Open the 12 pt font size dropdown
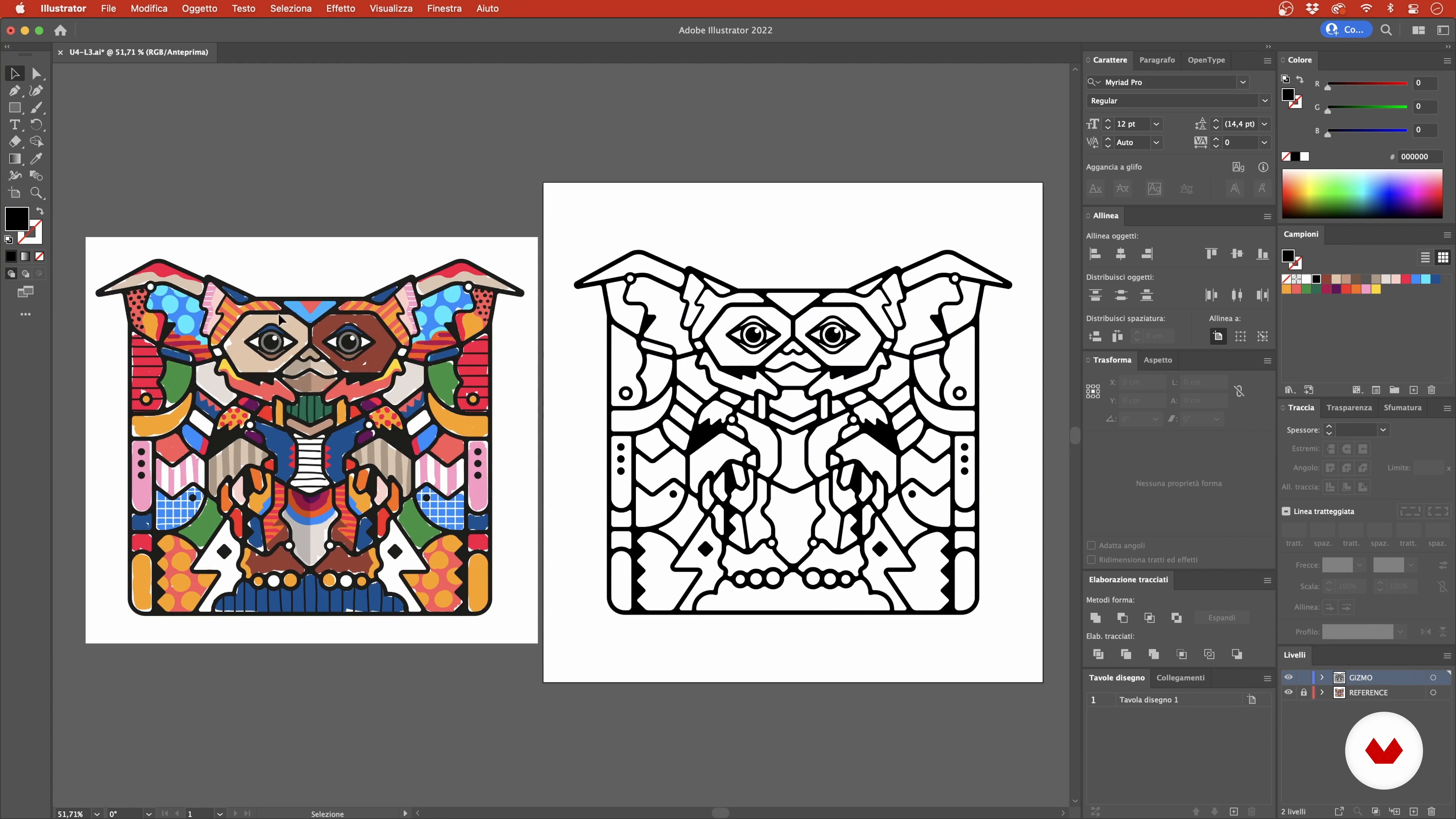Image resolution: width=1456 pixels, height=819 pixels. coord(1156,124)
